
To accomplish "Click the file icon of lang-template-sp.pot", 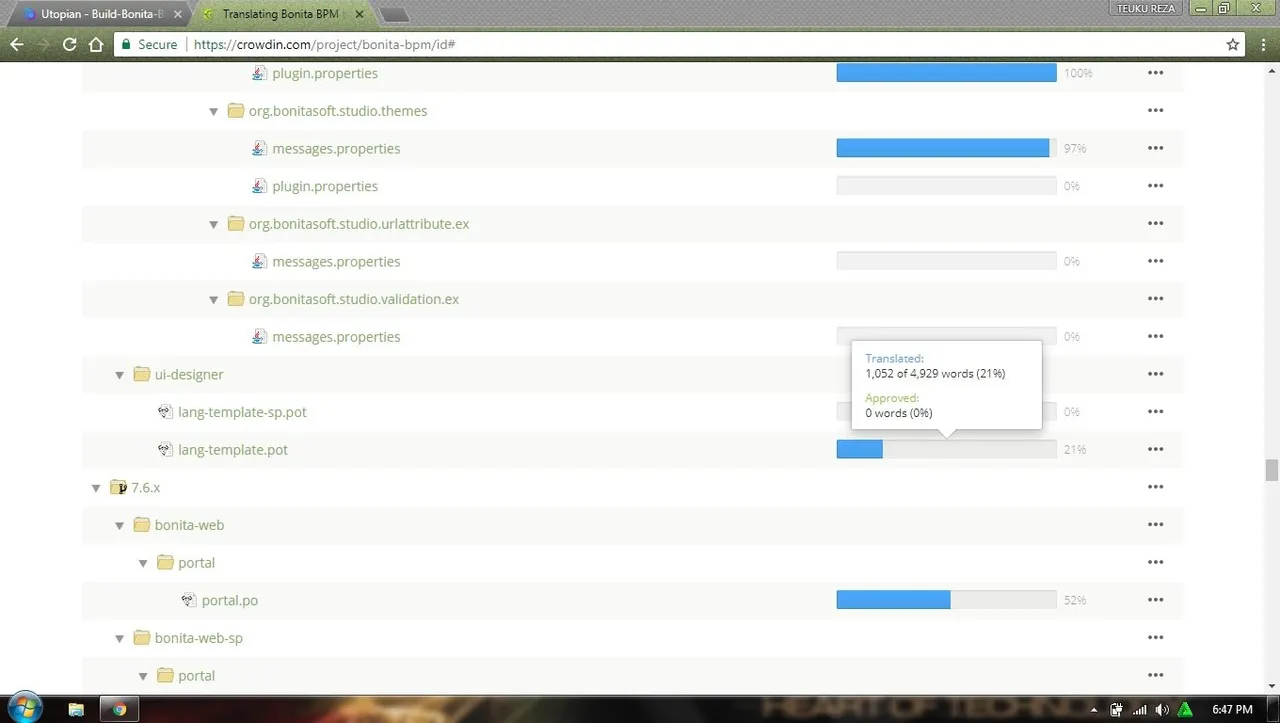I will (166, 412).
